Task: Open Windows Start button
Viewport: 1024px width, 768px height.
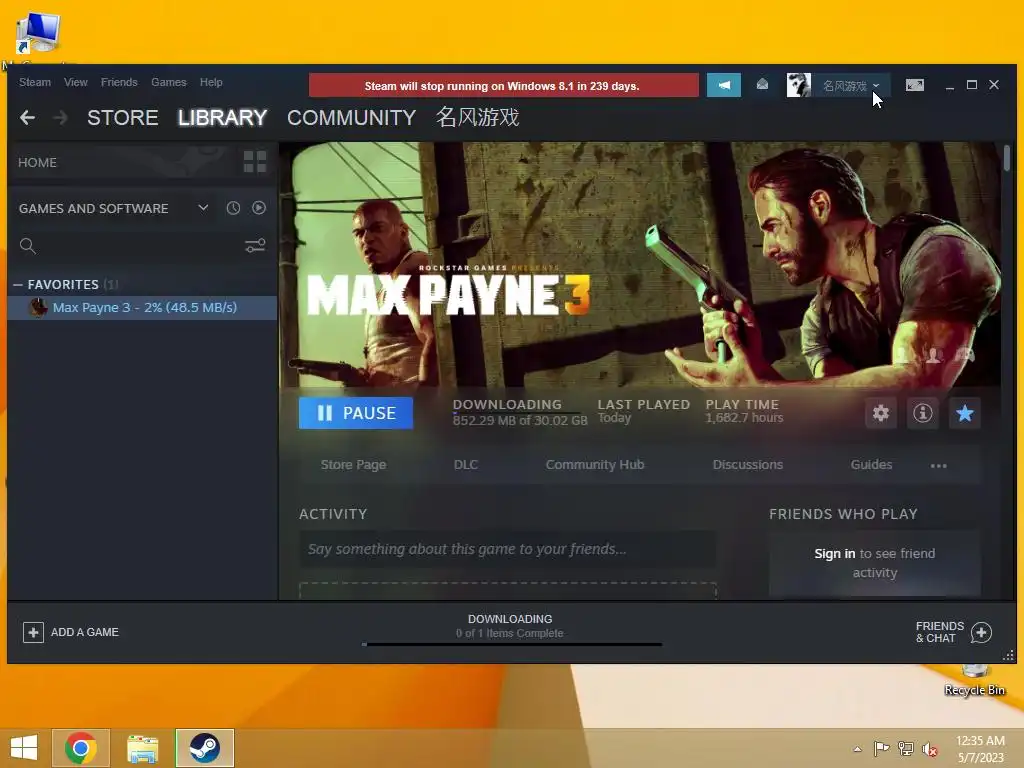Action: click(24, 748)
